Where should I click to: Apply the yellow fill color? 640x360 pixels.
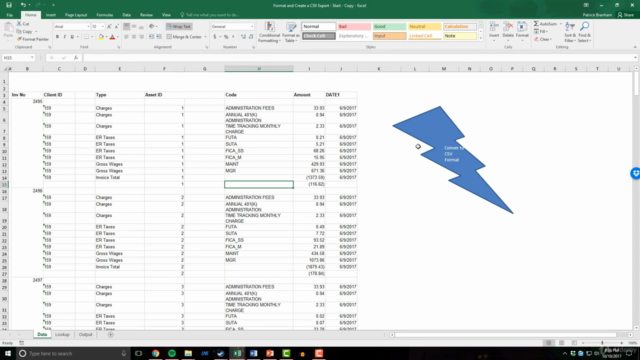[x=101, y=37]
